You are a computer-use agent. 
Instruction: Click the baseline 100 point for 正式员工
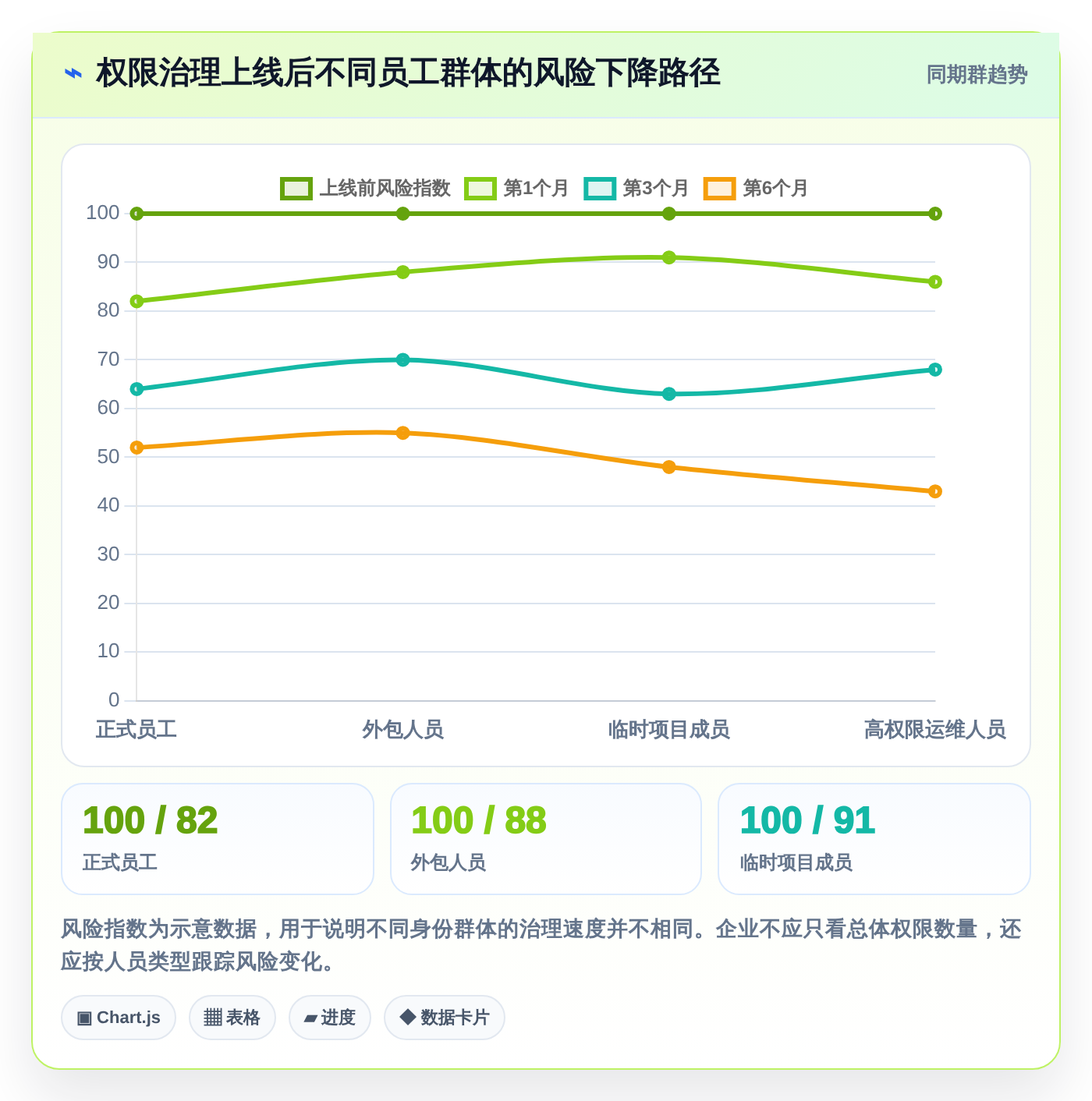coord(136,214)
